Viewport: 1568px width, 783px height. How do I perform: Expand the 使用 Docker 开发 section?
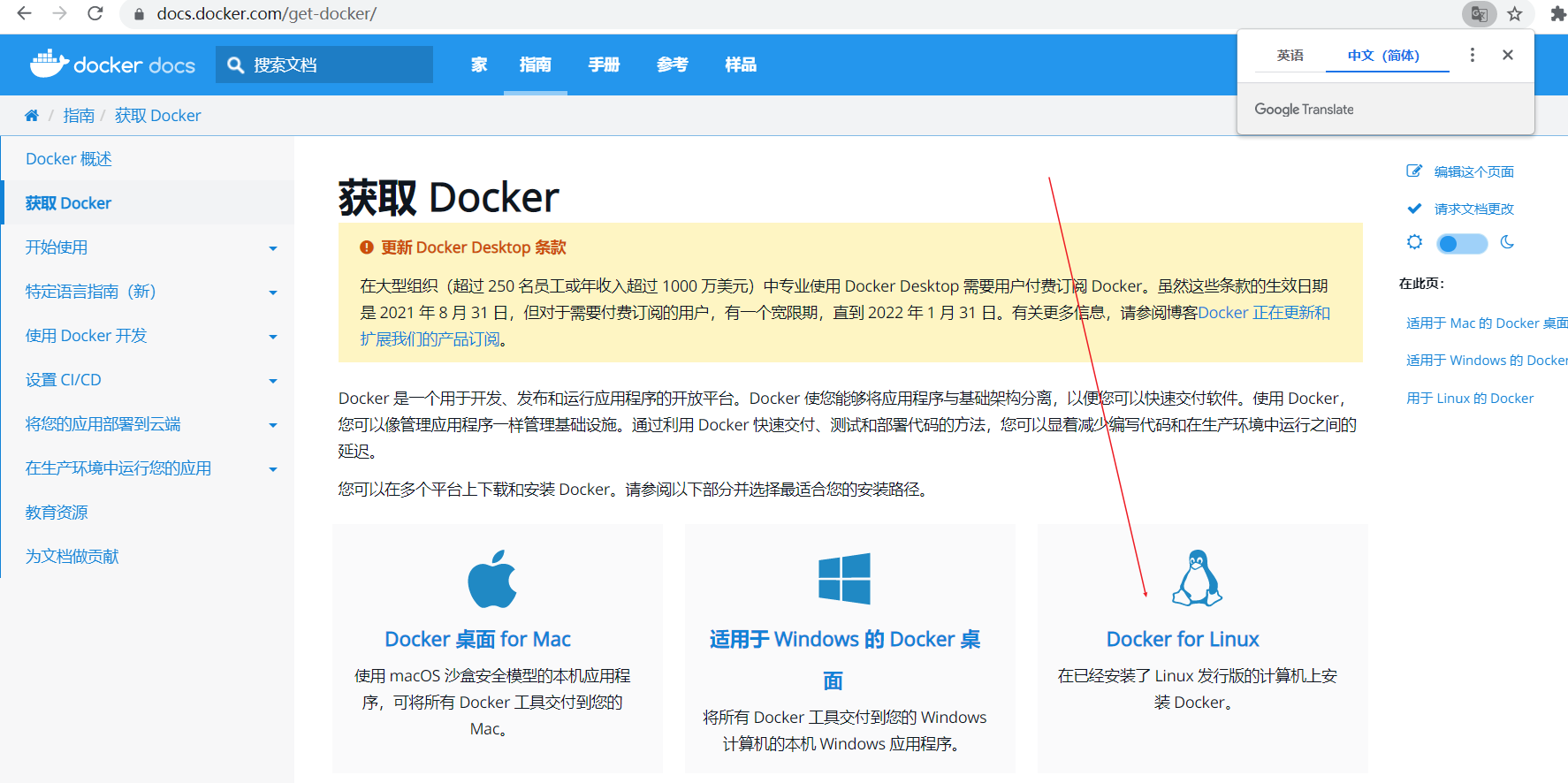click(273, 337)
